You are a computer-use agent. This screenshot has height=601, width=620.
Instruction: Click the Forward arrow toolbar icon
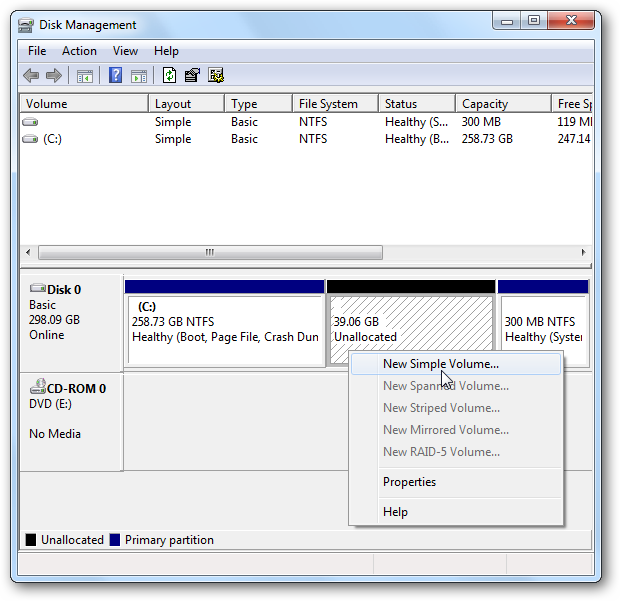coord(54,75)
